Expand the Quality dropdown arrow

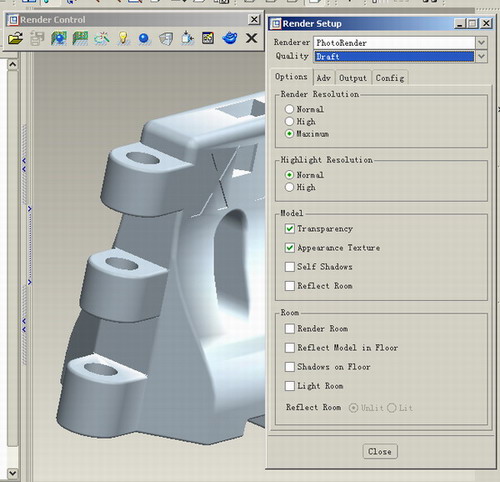[x=481, y=56]
